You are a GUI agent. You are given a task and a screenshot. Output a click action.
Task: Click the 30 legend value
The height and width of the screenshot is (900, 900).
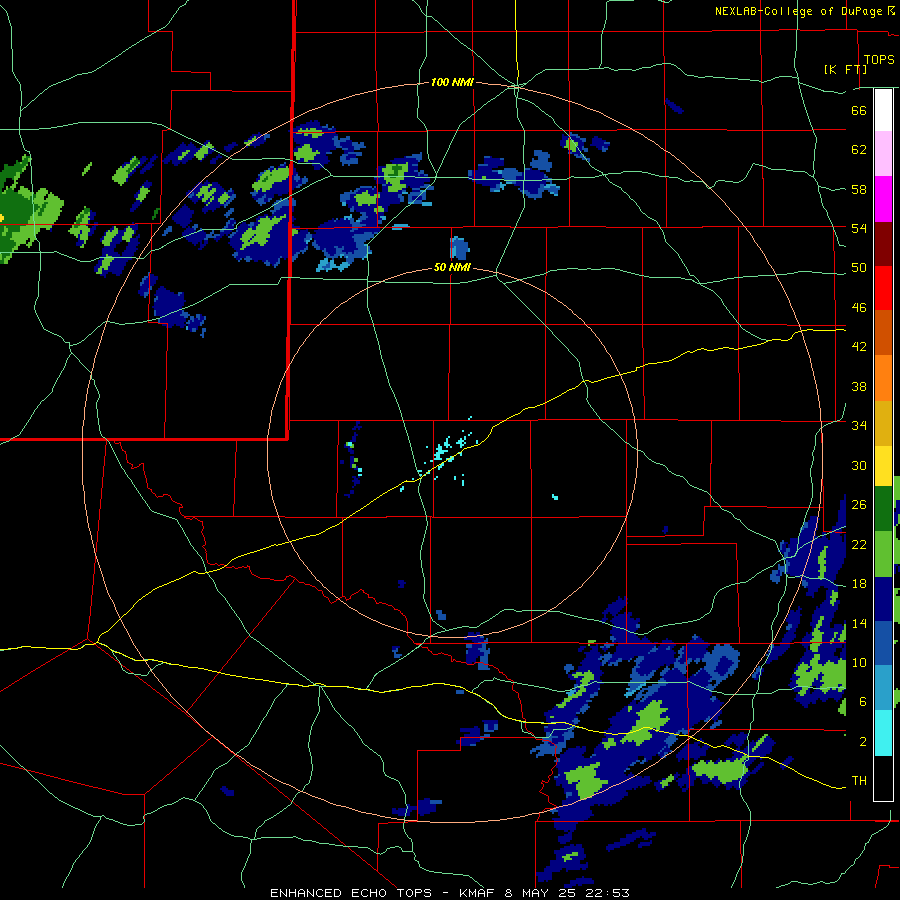click(859, 465)
